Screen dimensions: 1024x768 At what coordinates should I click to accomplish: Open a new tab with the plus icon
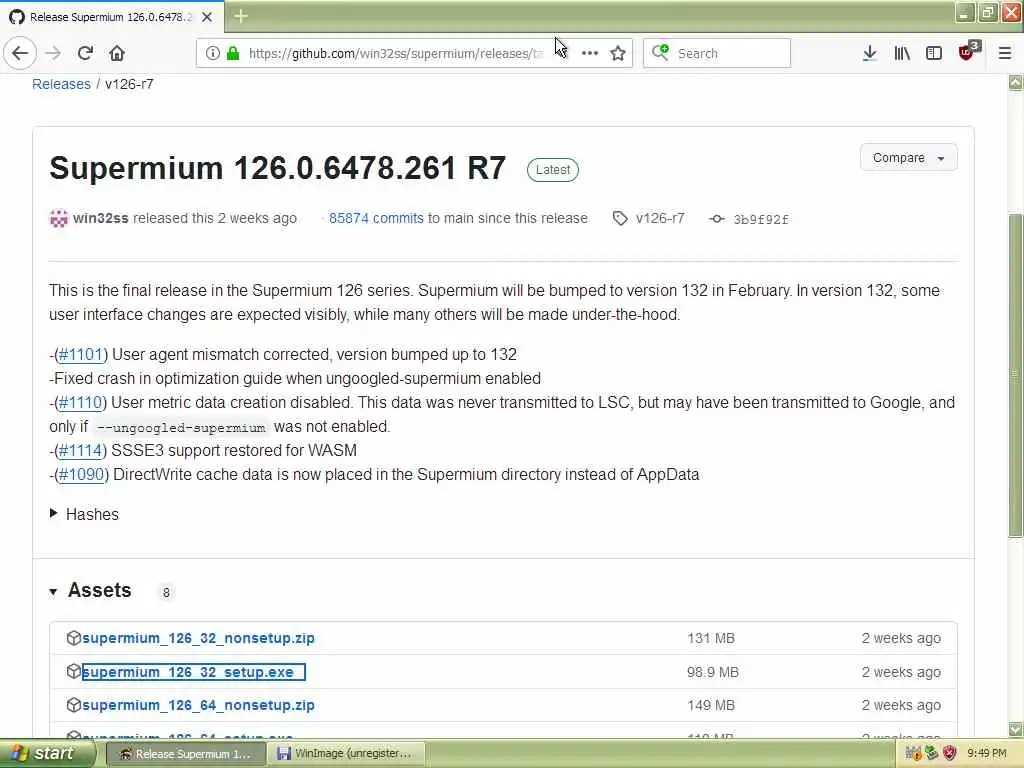click(241, 16)
